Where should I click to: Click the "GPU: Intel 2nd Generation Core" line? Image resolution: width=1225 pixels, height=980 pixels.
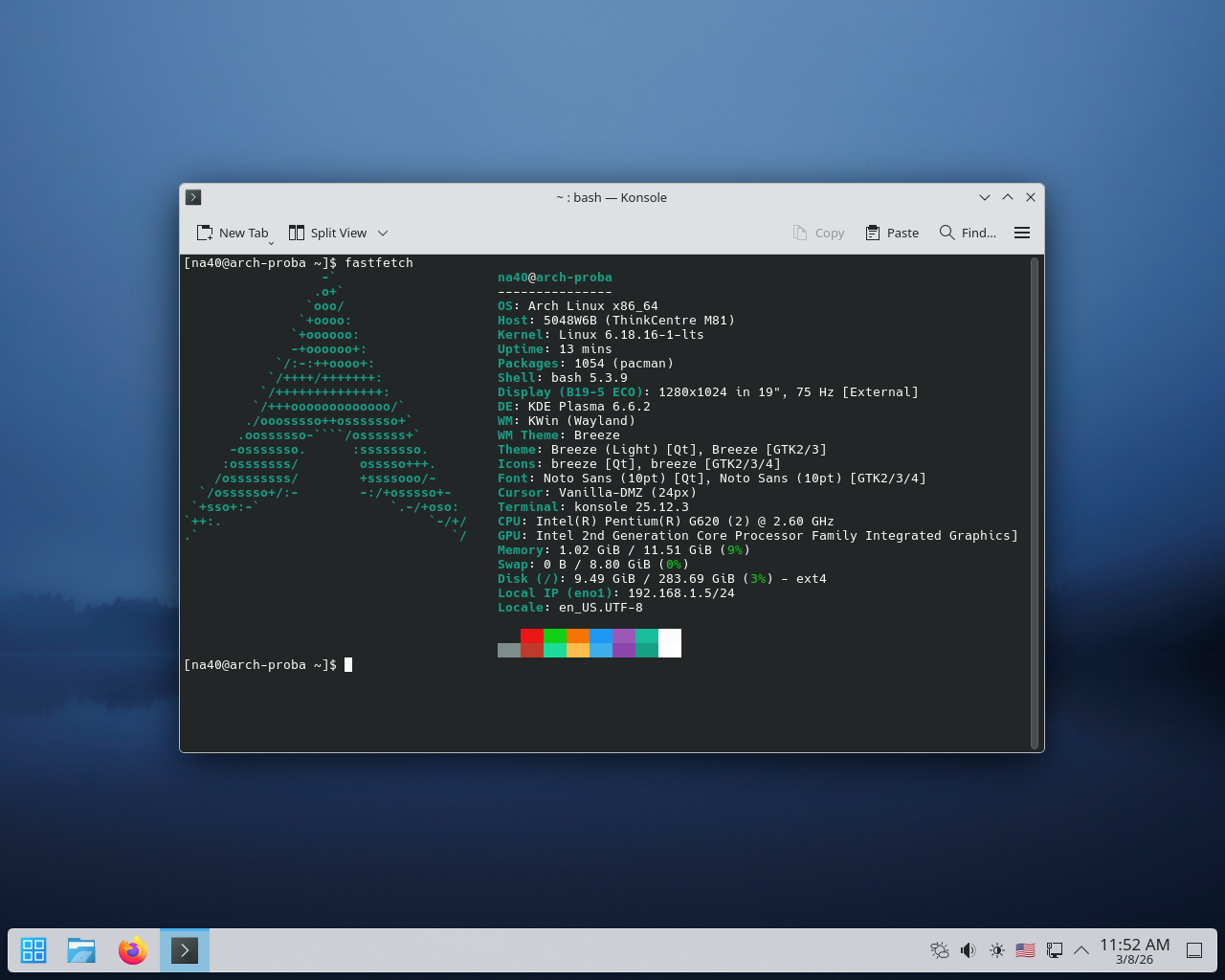(758, 536)
